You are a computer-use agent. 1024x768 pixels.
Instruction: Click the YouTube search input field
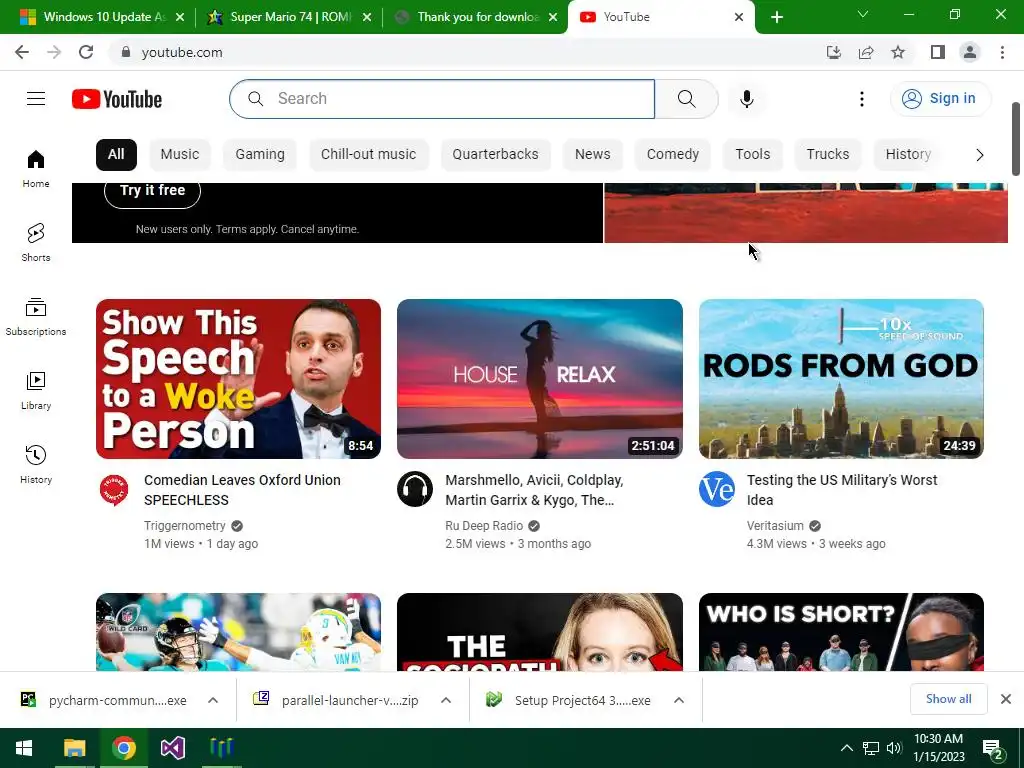tap(442, 99)
